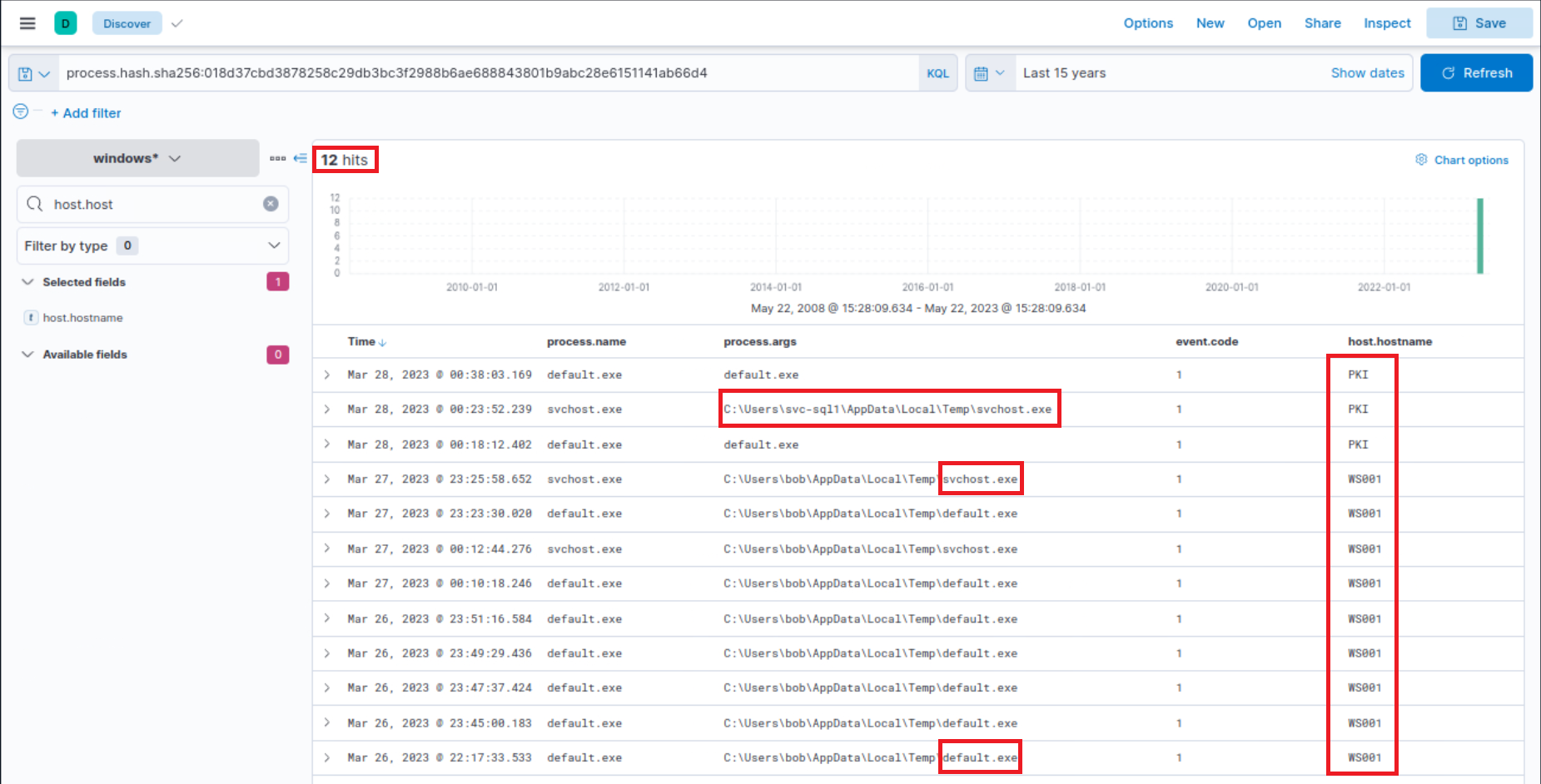This screenshot has height=784, width=1541.
Task: Open the Inspect menu item
Action: pos(1386,22)
